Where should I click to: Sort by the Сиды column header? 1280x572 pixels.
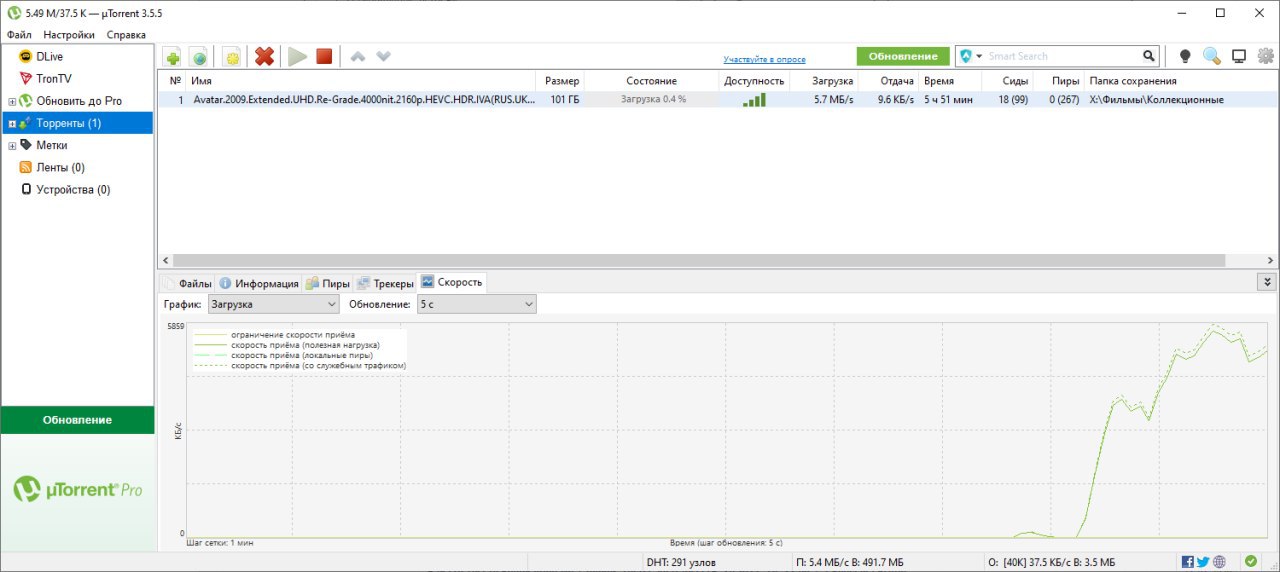tap(1008, 81)
